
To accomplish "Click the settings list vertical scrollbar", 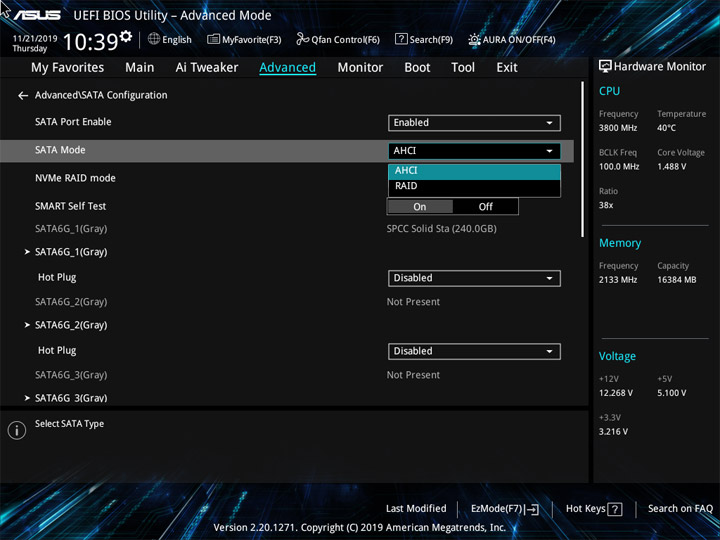I will pos(583,159).
